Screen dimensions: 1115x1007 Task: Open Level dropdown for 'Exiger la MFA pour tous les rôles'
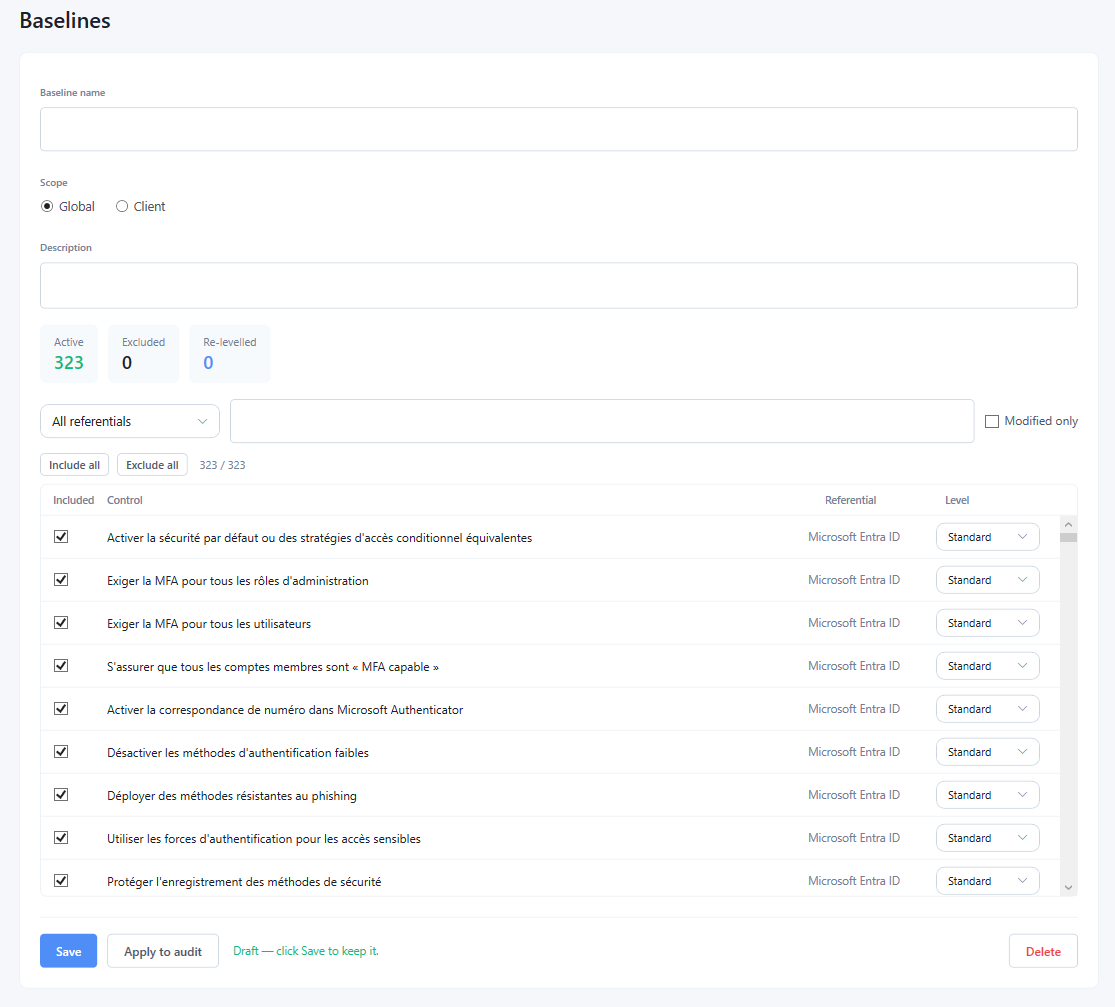pyautogui.click(x=988, y=580)
